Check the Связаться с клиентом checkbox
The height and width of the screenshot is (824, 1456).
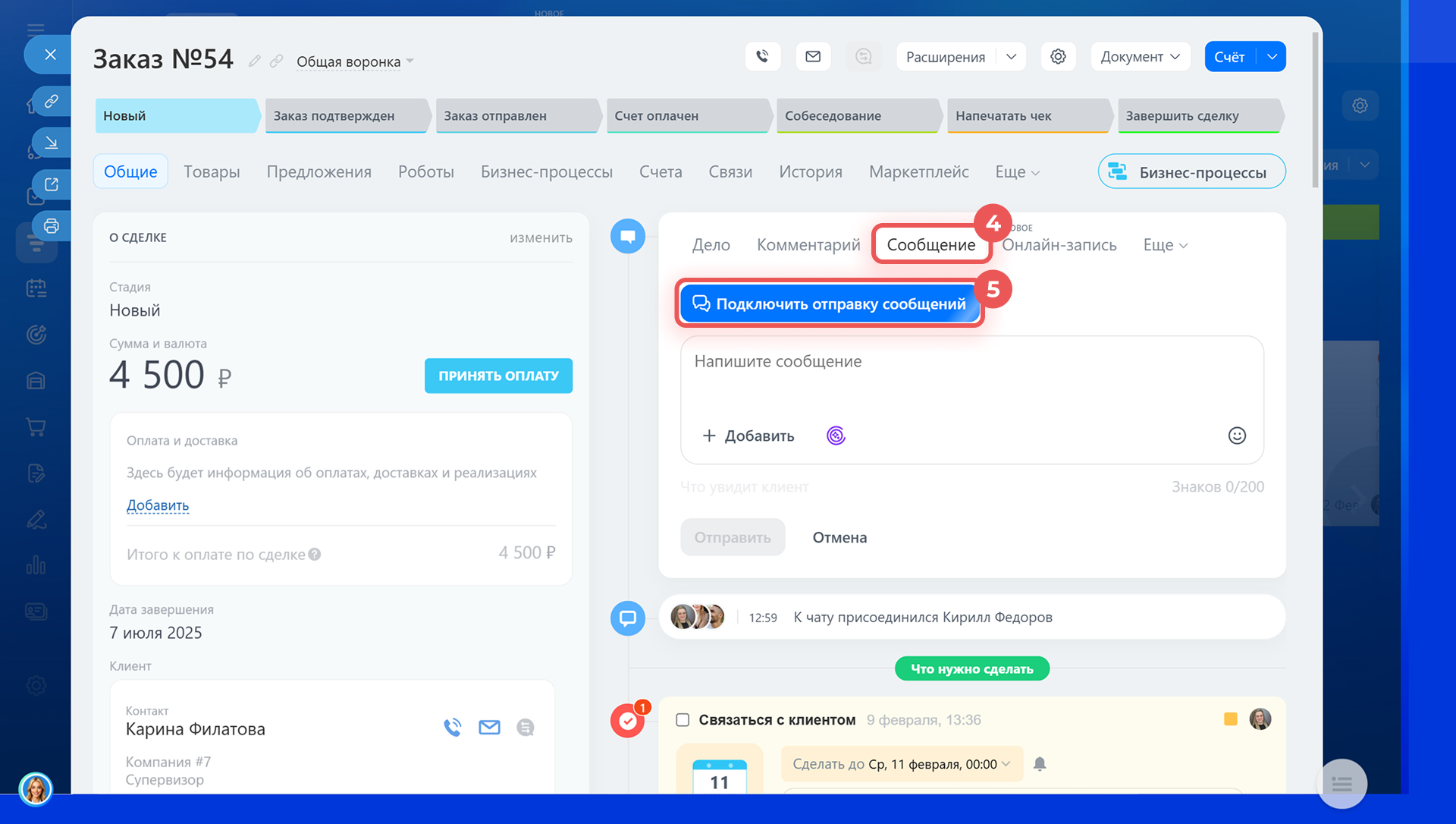tap(682, 720)
